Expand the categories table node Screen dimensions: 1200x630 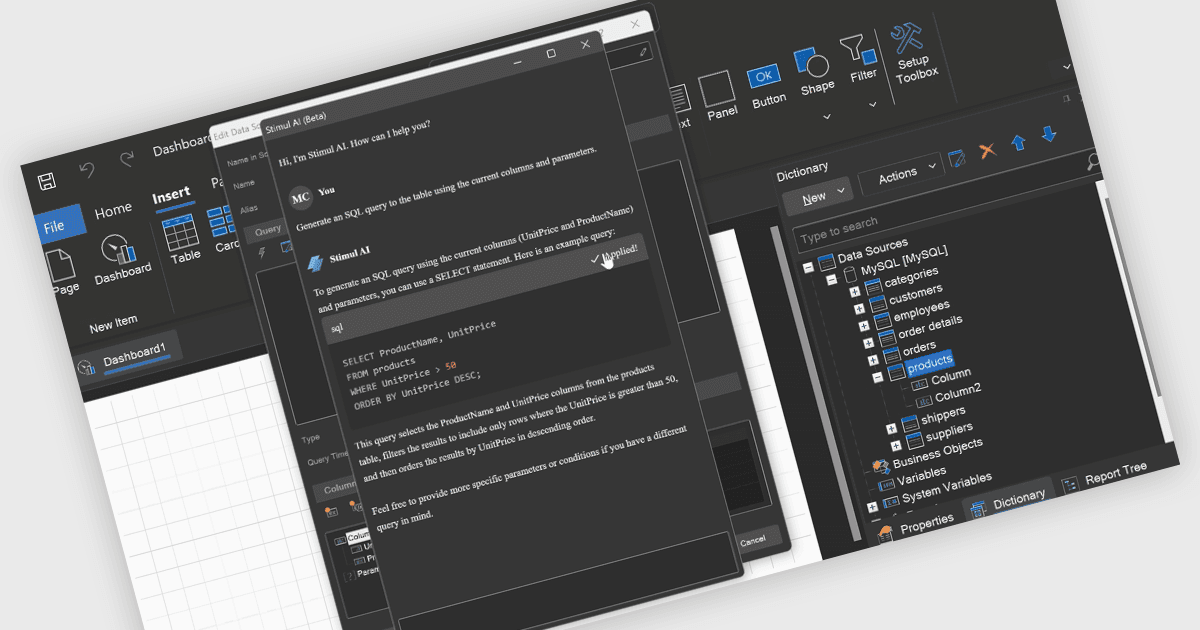855,293
